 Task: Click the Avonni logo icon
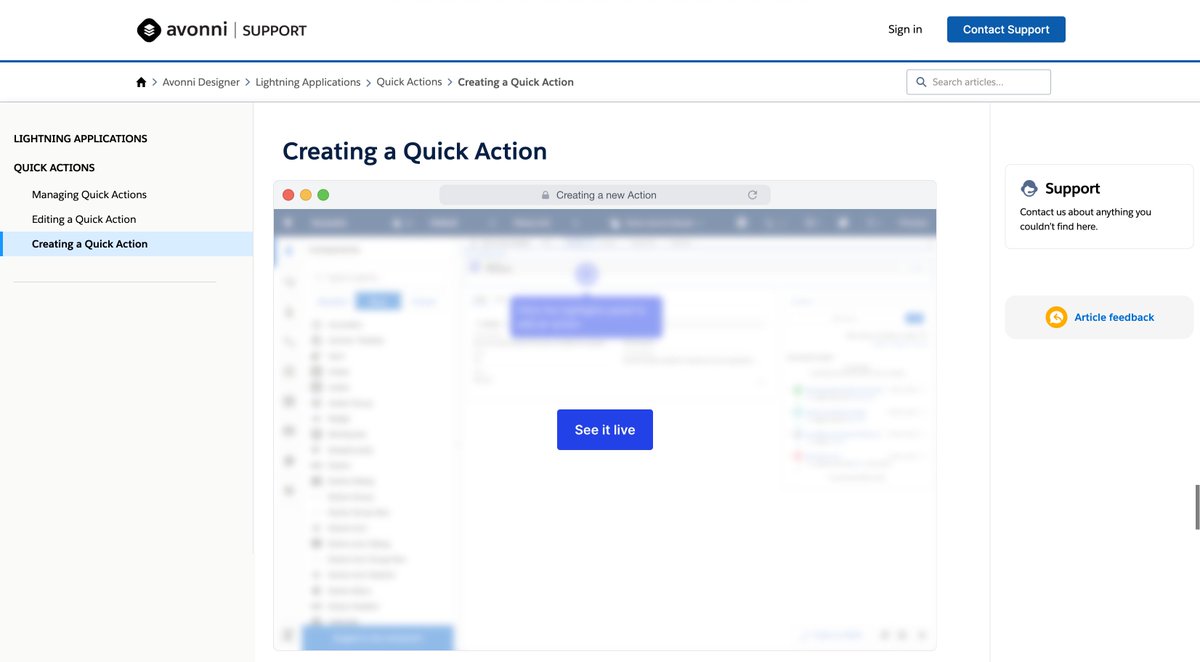tap(148, 30)
